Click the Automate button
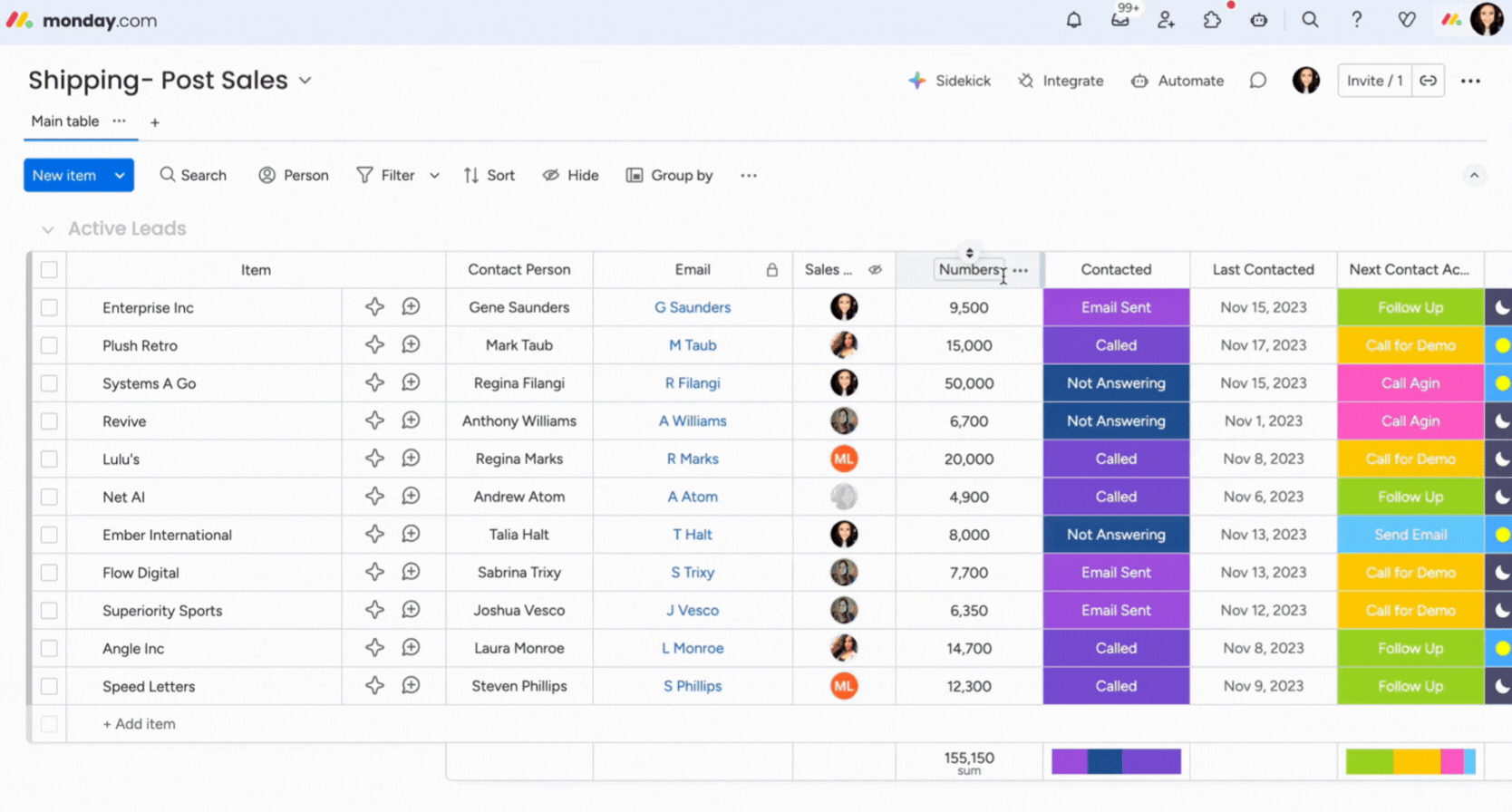Image resolution: width=1512 pixels, height=812 pixels. point(1178,81)
